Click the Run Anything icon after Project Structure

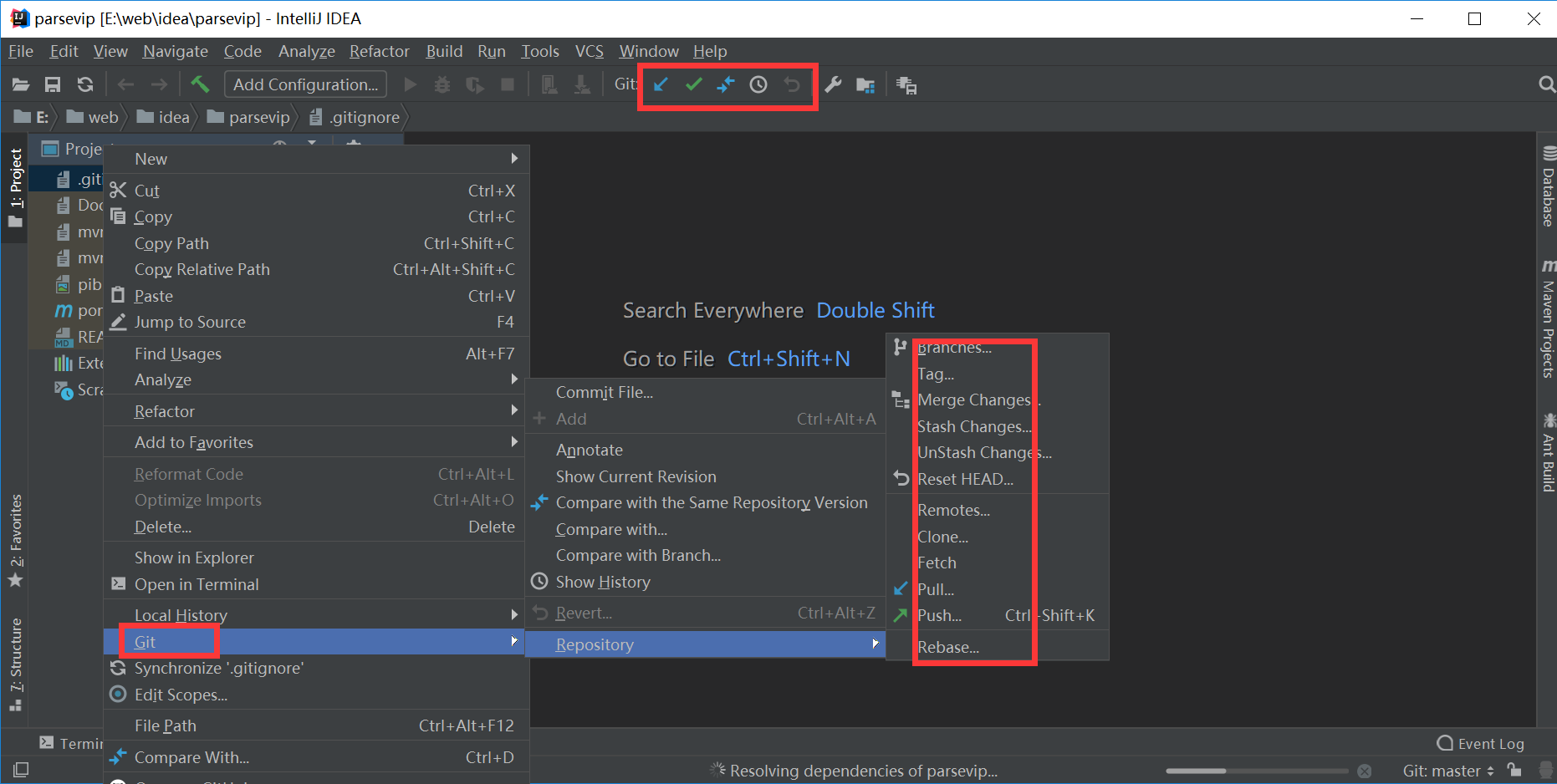pyautogui.click(x=906, y=84)
